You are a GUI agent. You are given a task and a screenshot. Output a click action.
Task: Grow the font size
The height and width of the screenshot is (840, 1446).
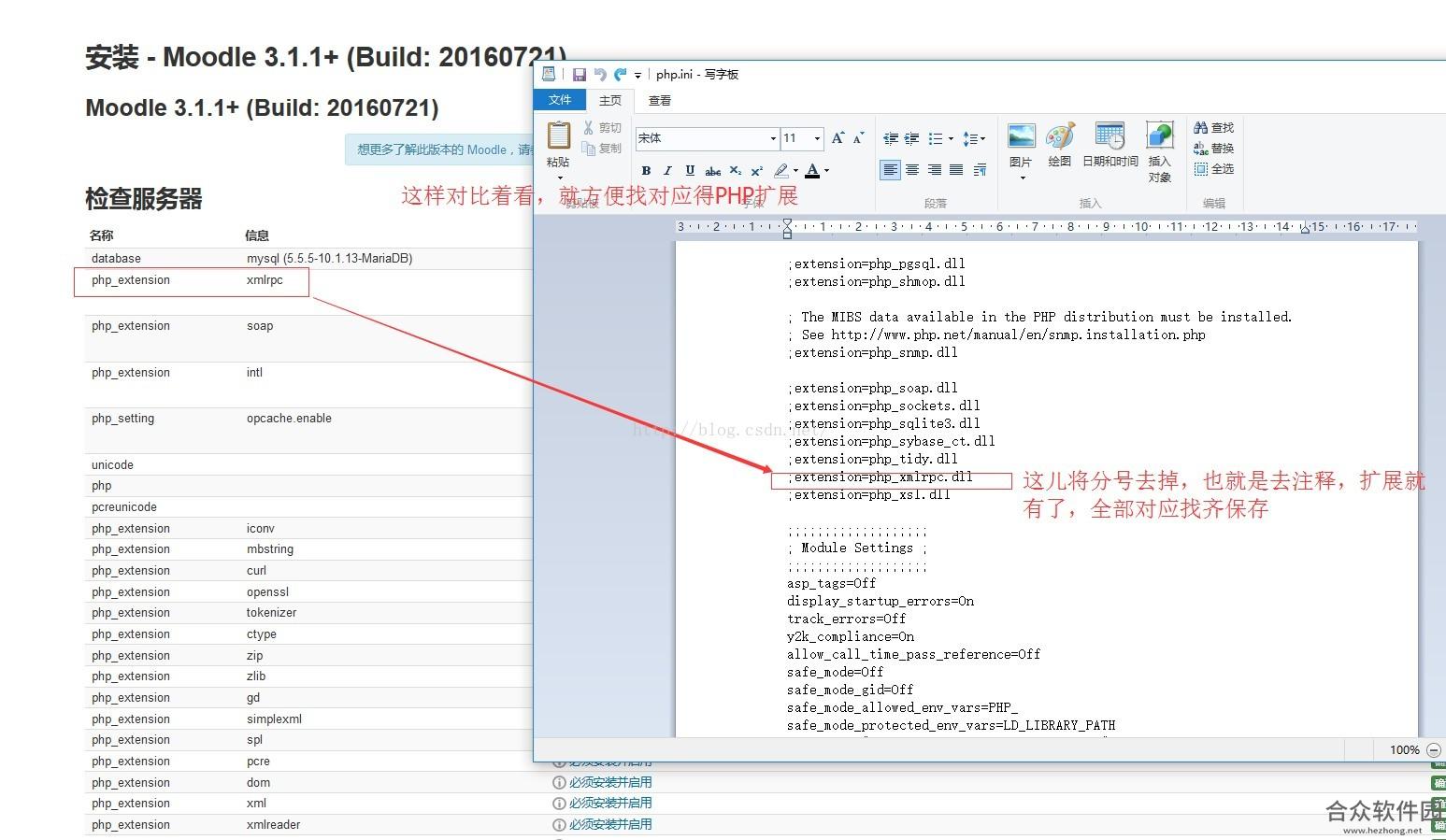point(838,138)
